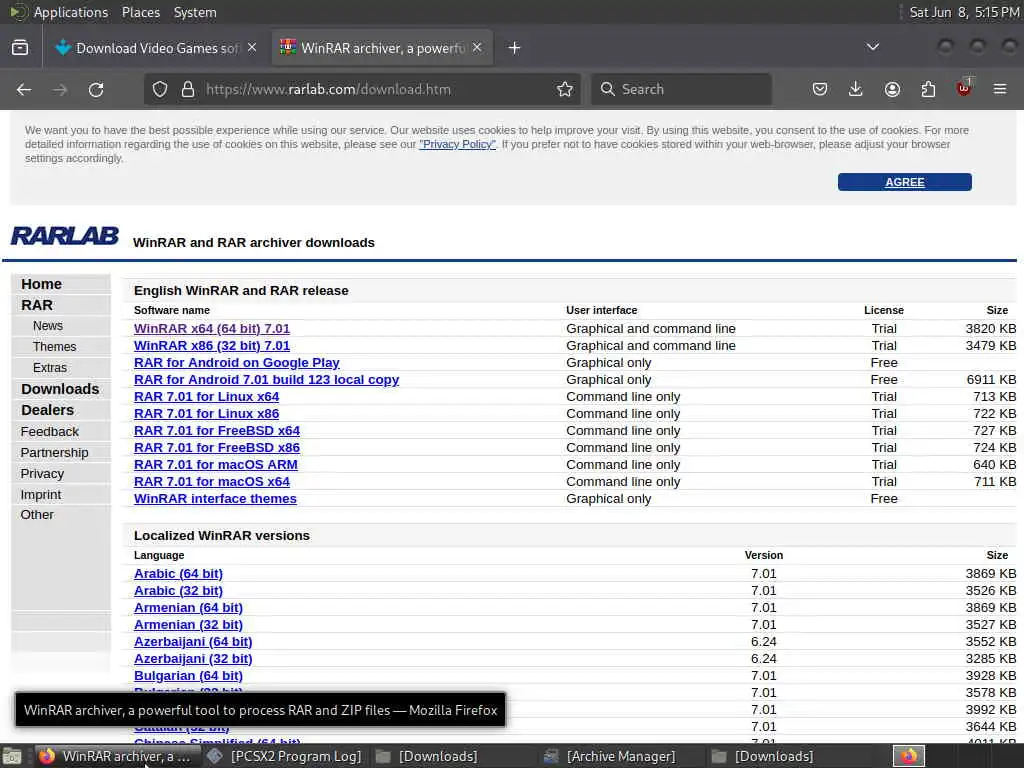Image resolution: width=1024 pixels, height=768 pixels.
Task: Open the Privacy Policy link
Action: coord(457,144)
